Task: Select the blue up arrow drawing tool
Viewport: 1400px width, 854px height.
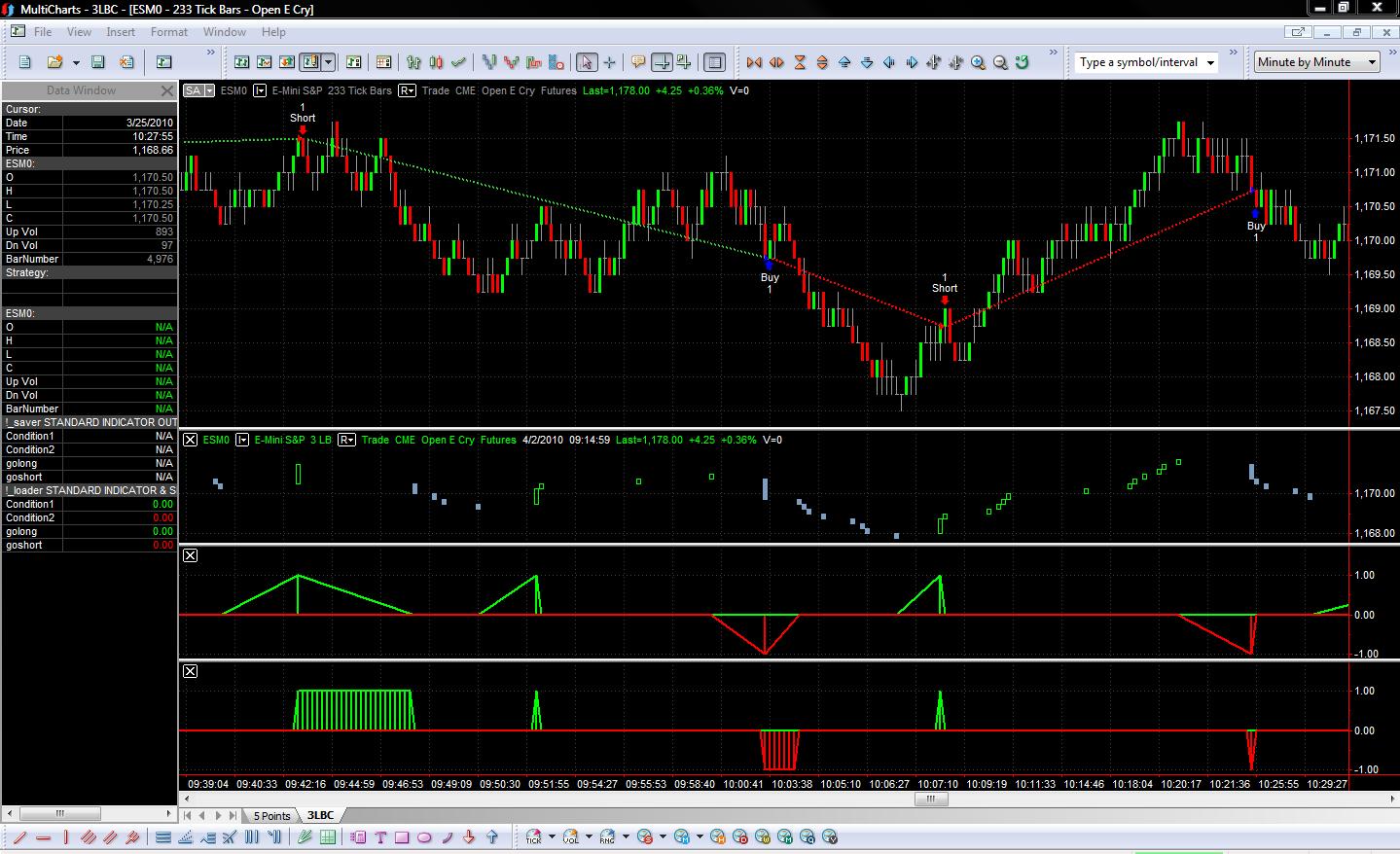Action: click(x=491, y=836)
